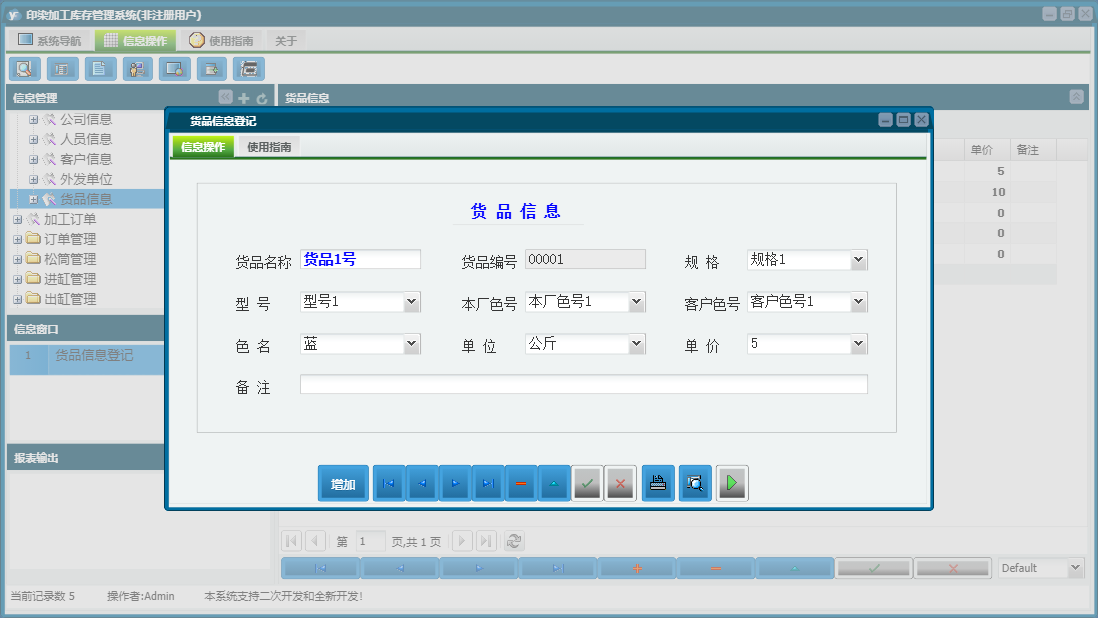Click the green checkmark in bottom bar

[874, 568]
